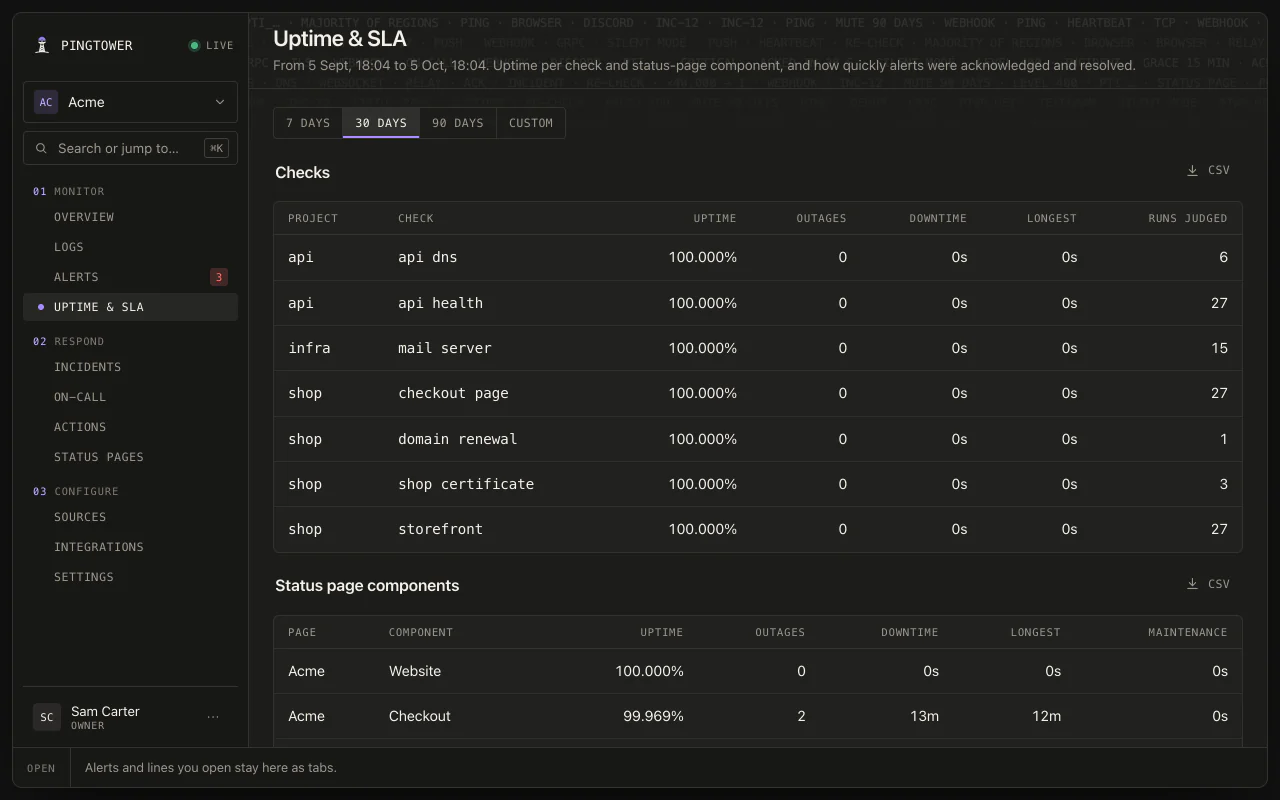Click the Check column header

click(416, 218)
